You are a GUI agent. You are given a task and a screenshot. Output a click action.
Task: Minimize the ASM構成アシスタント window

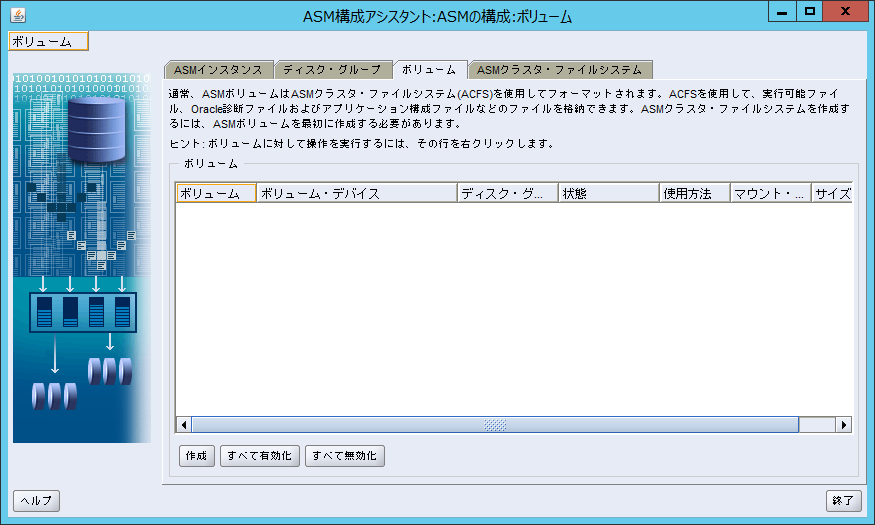pyautogui.click(x=782, y=12)
